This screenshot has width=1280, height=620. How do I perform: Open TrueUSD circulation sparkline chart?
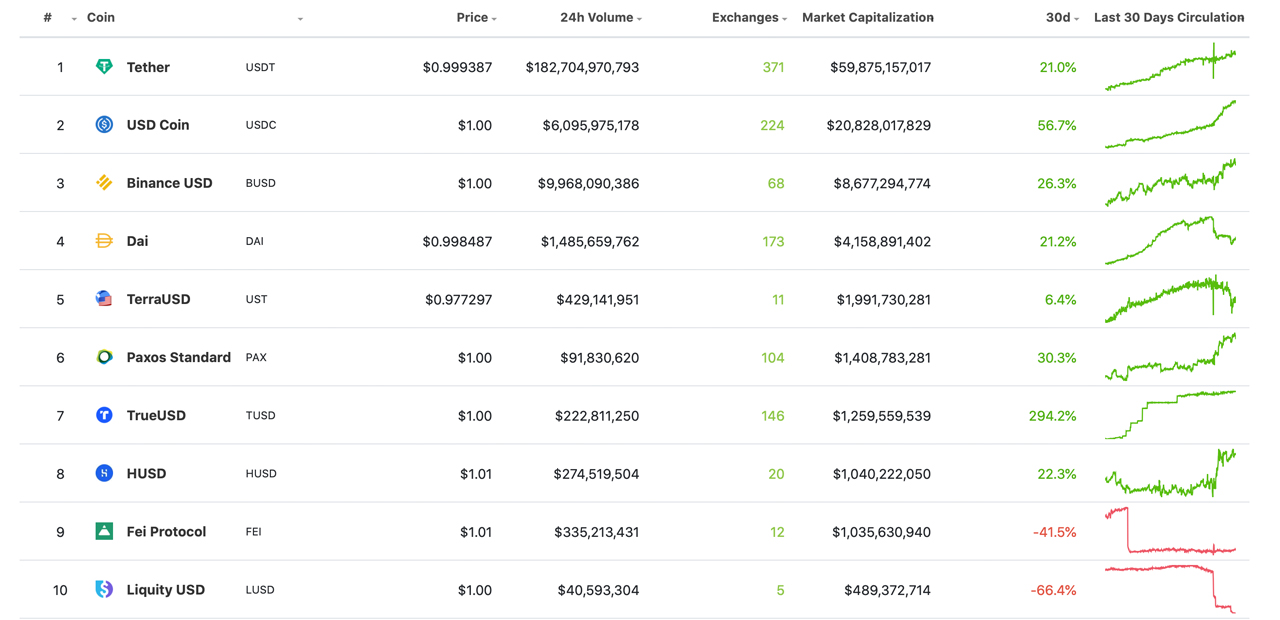coord(1170,415)
